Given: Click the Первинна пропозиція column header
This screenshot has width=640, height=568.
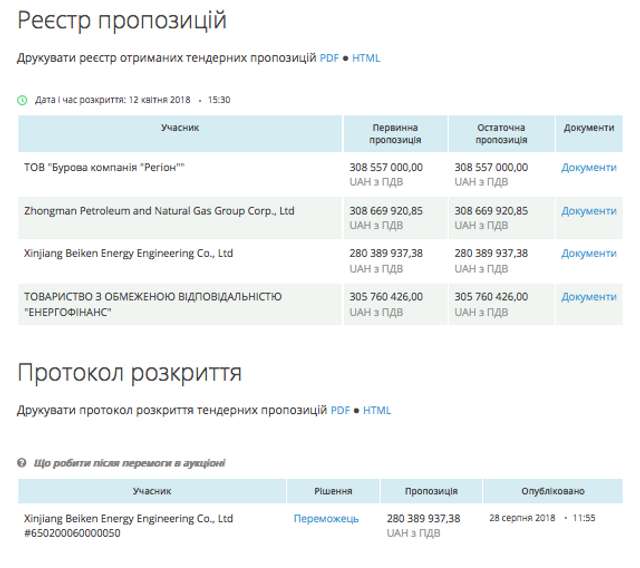Looking at the screenshot, I should [x=395, y=134].
